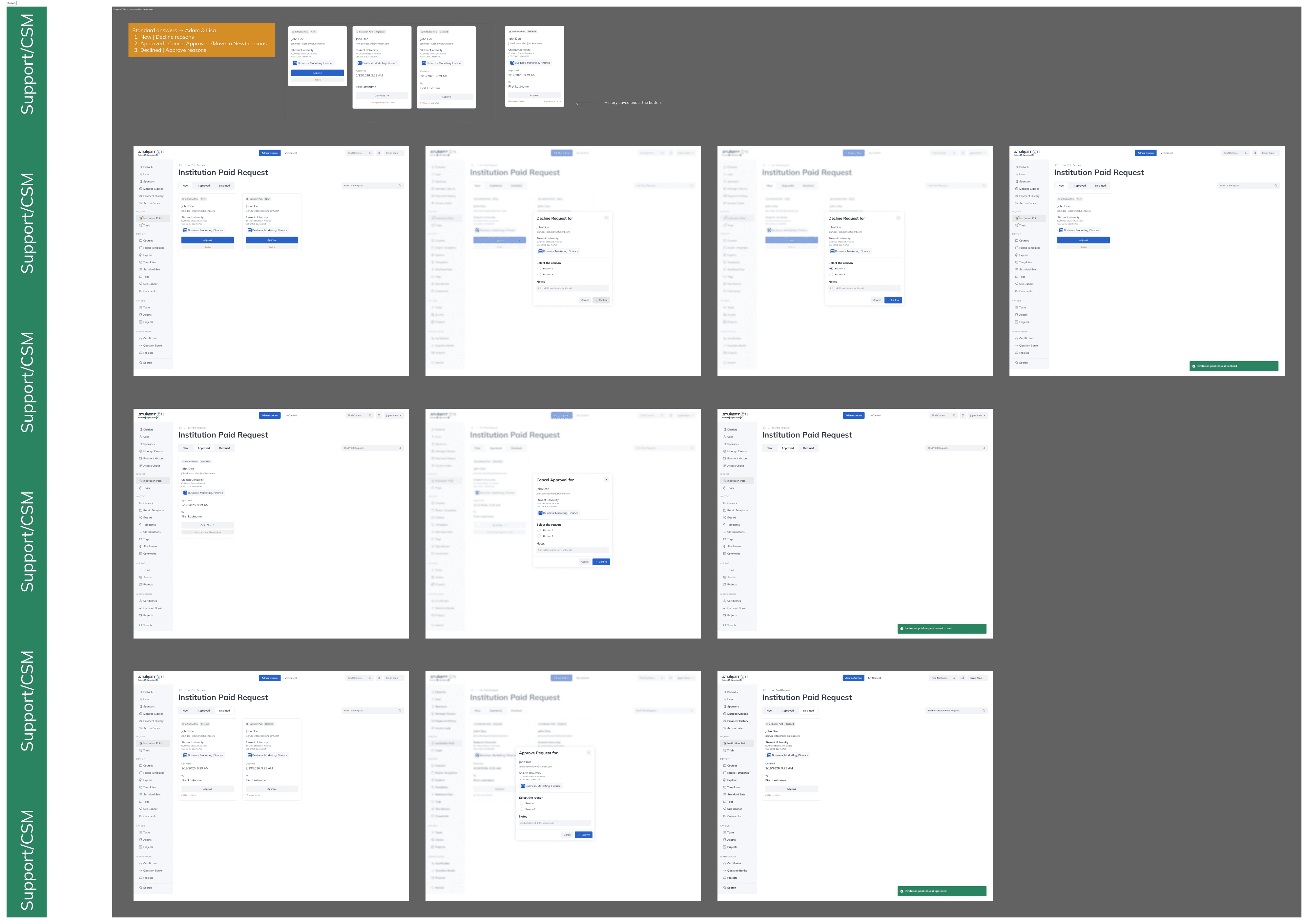Switch to Declined tab in two-New-cards frame
This screenshot has height=924, width=1308.
click(x=224, y=186)
